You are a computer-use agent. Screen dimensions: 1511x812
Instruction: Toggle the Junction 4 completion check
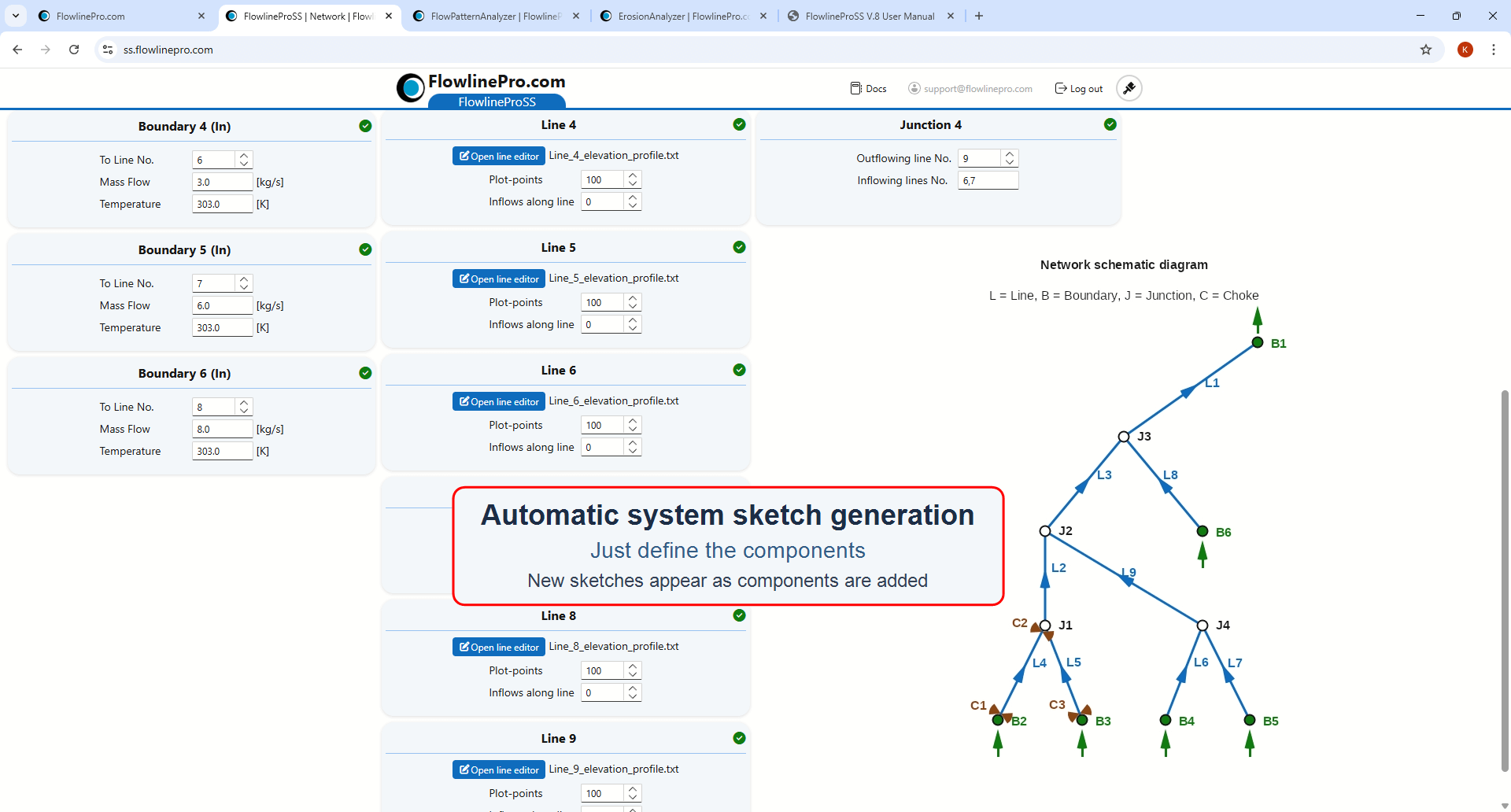(1110, 124)
